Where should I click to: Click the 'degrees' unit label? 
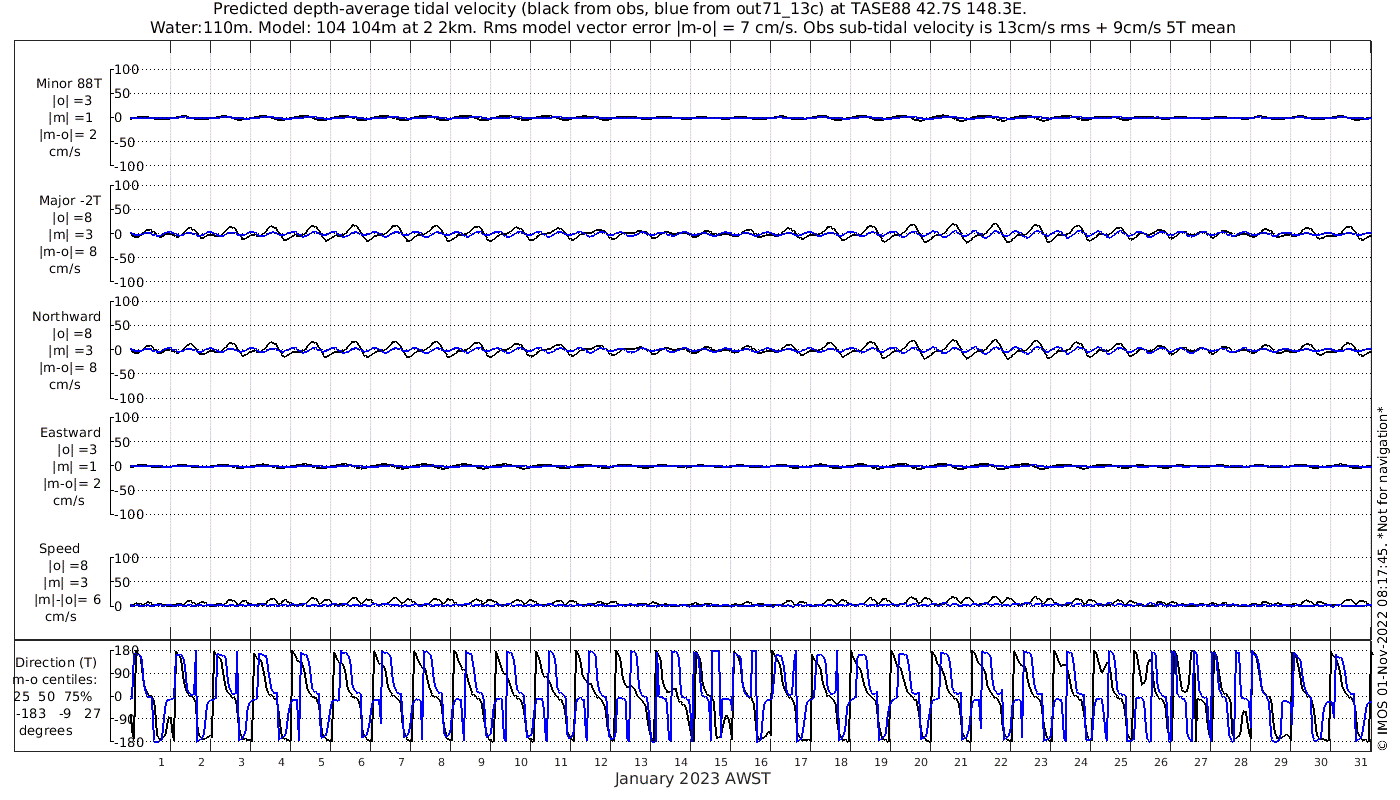tap(46, 731)
